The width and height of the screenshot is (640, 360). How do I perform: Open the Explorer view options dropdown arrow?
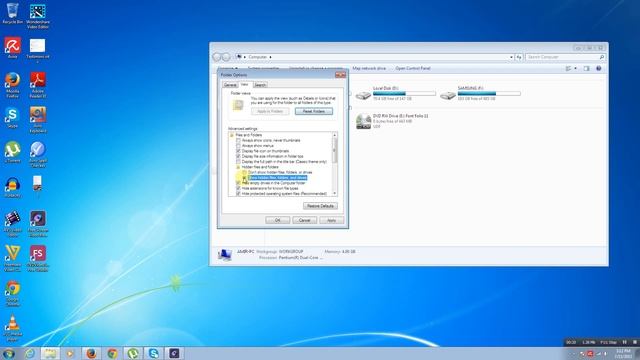point(576,69)
